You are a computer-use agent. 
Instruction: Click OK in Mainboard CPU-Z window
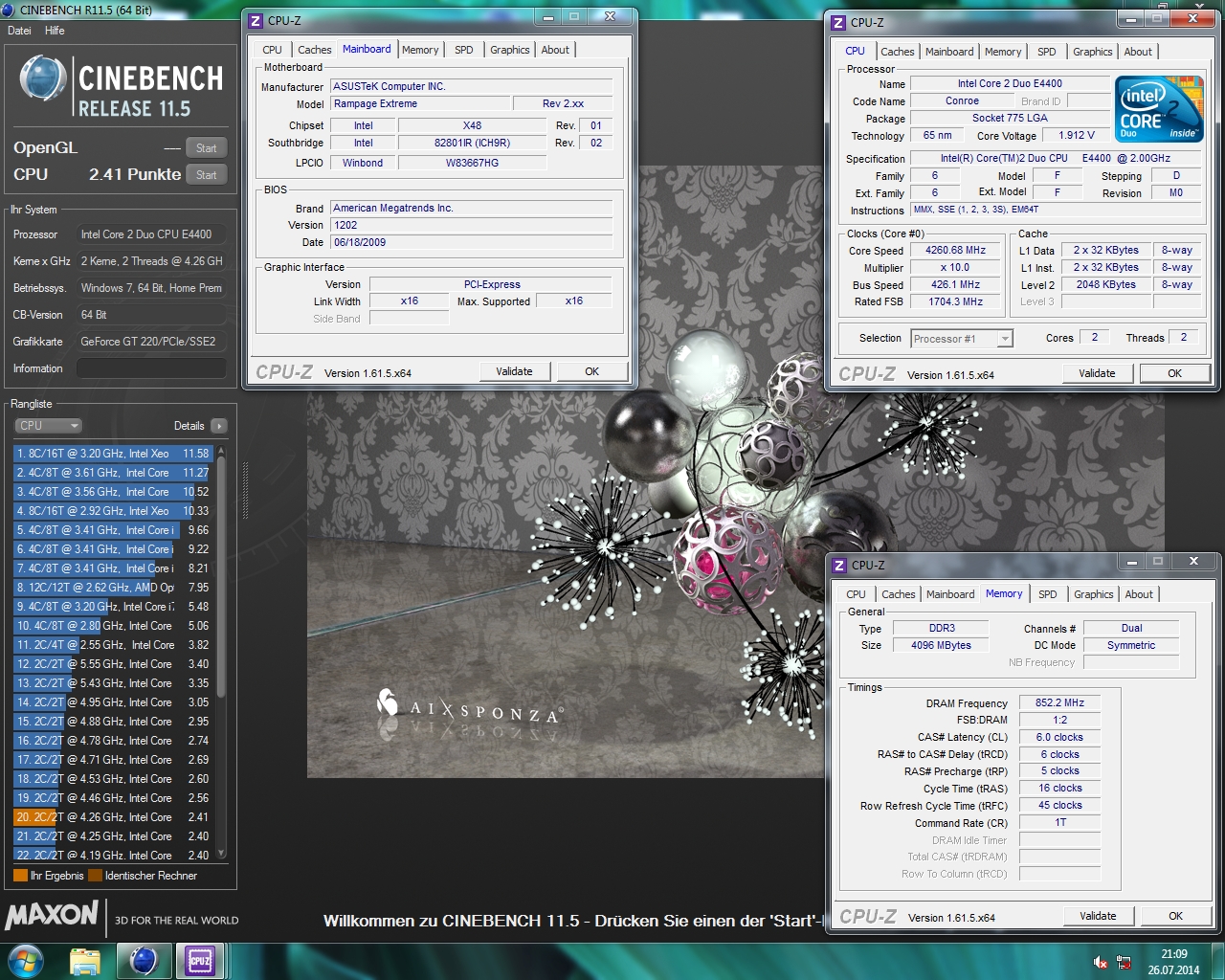pyautogui.click(x=592, y=371)
